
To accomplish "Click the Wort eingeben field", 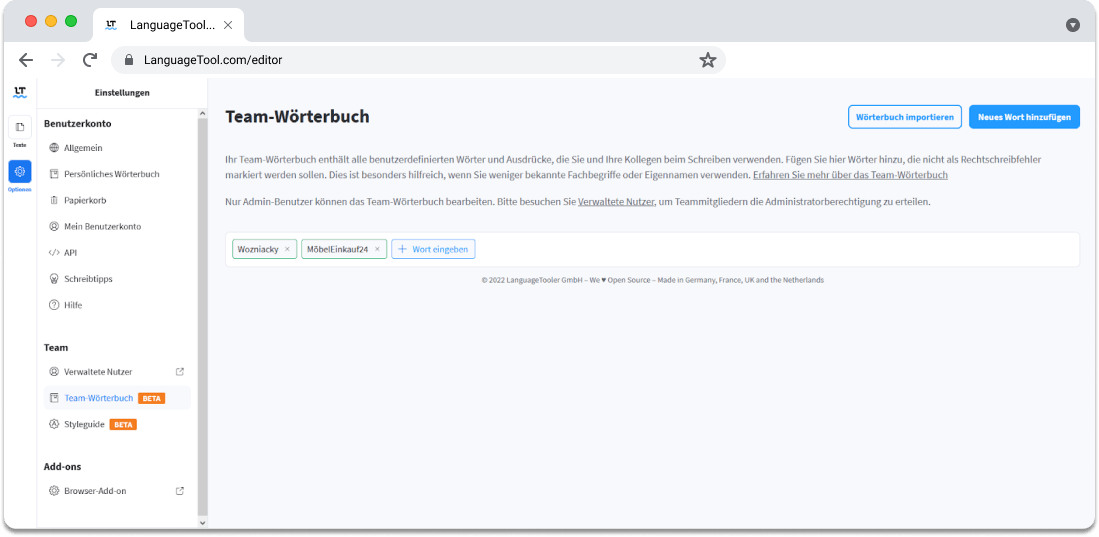I will click(433, 249).
